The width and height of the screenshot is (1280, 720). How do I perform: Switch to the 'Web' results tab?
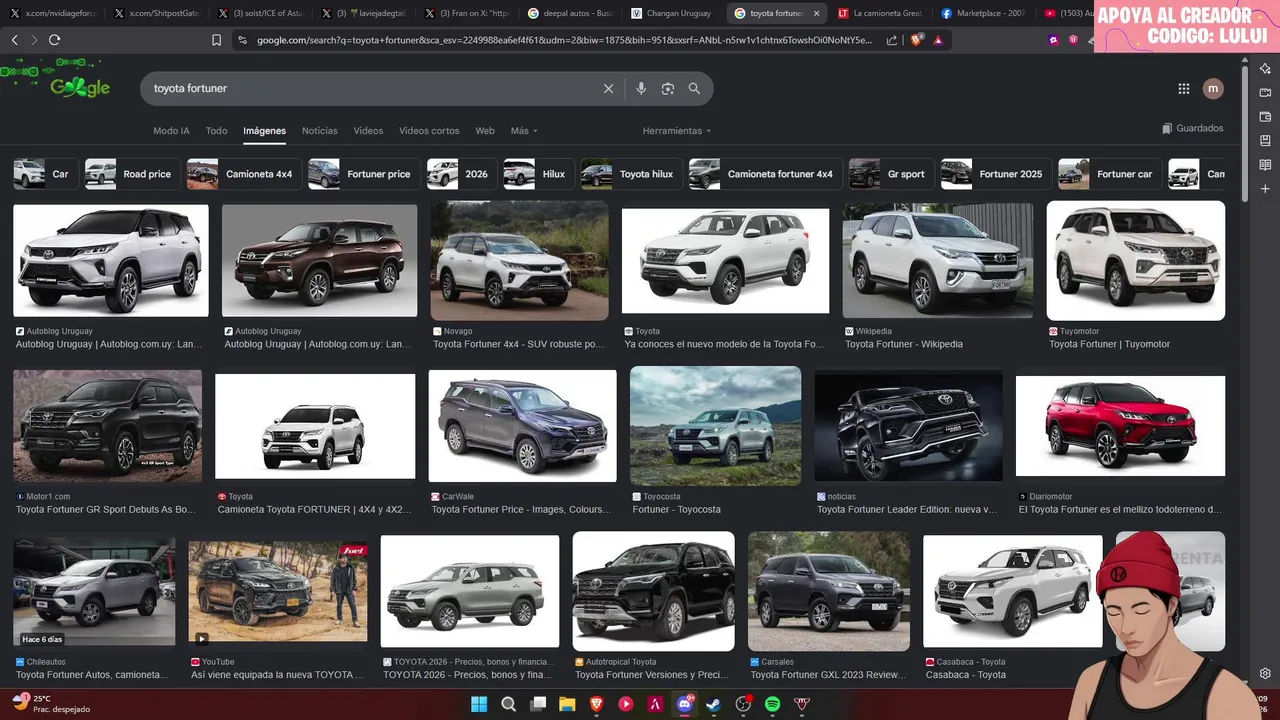click(485, 131)
